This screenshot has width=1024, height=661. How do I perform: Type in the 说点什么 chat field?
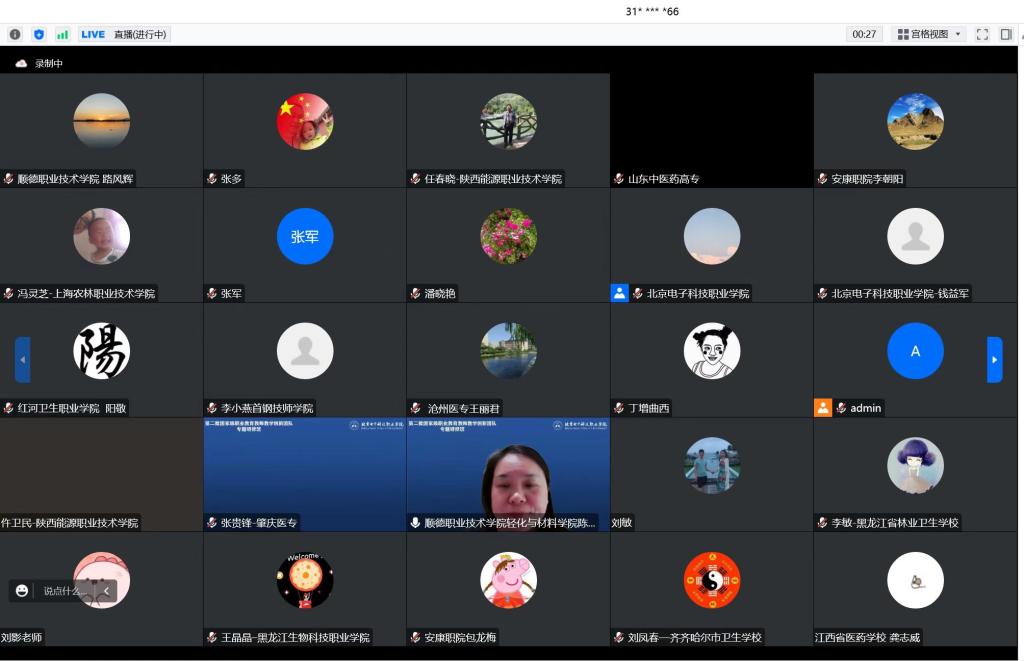pyautogui.click(x=64, y=591)
